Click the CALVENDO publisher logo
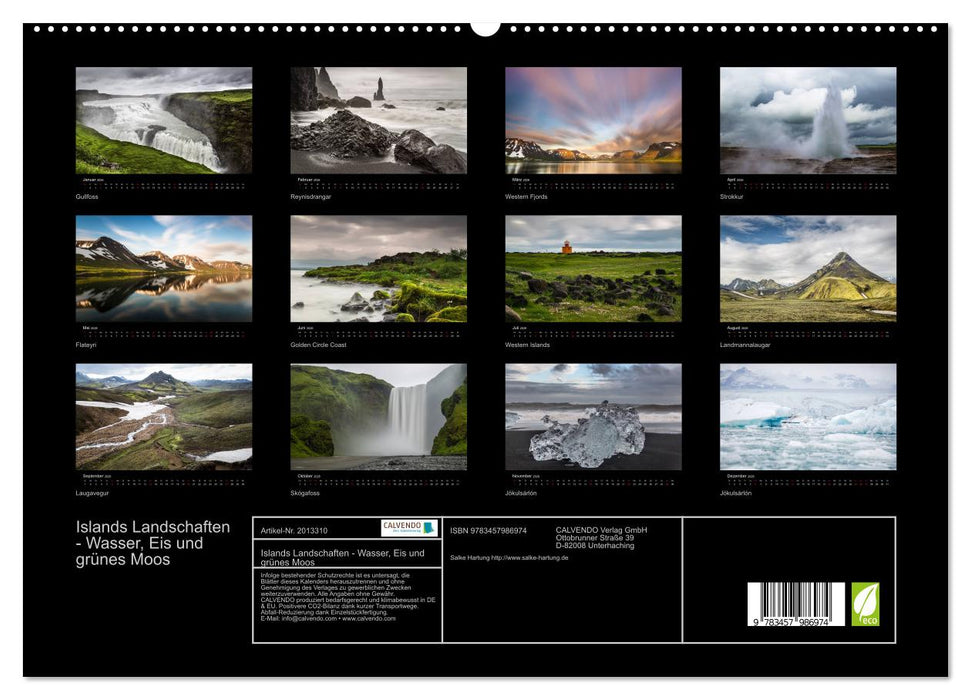The height and width of the screenshot is (700, 971). pos(405,525)
